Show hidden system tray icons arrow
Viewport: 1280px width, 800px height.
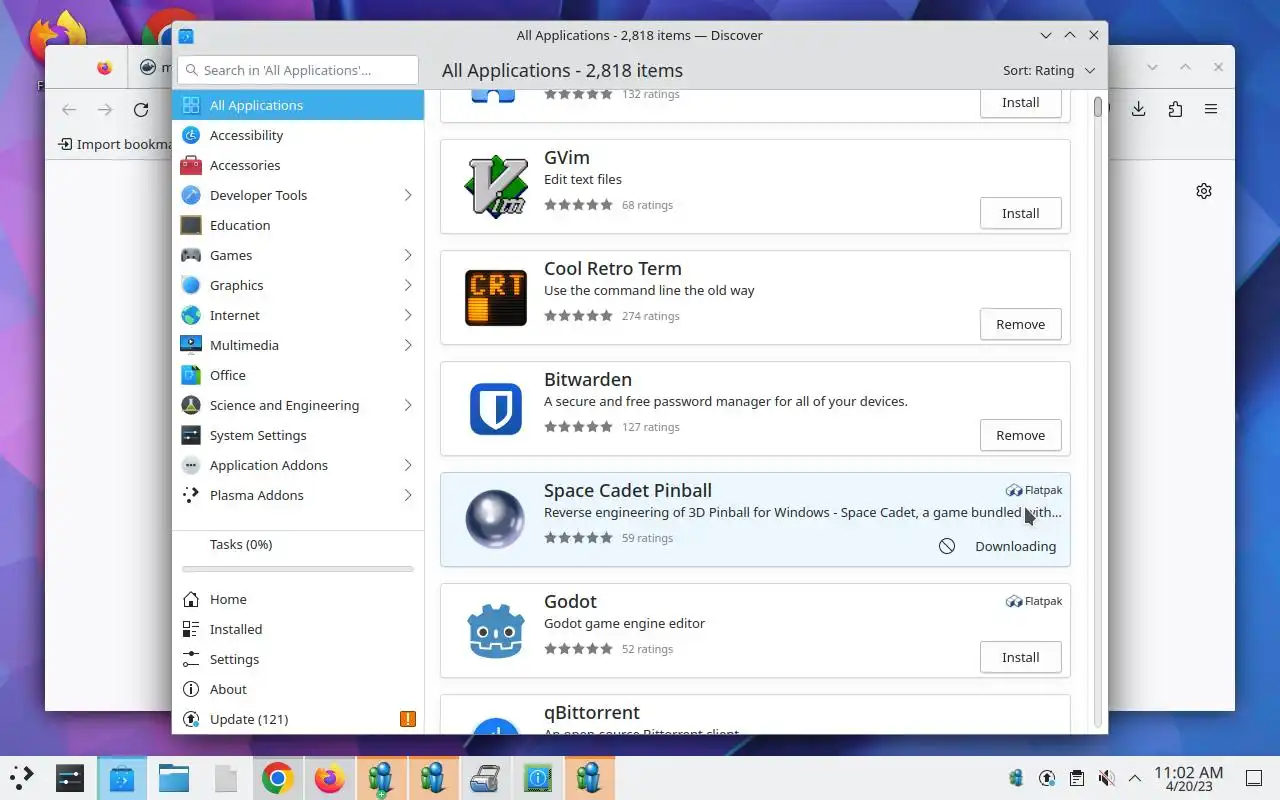(1135, 778)
